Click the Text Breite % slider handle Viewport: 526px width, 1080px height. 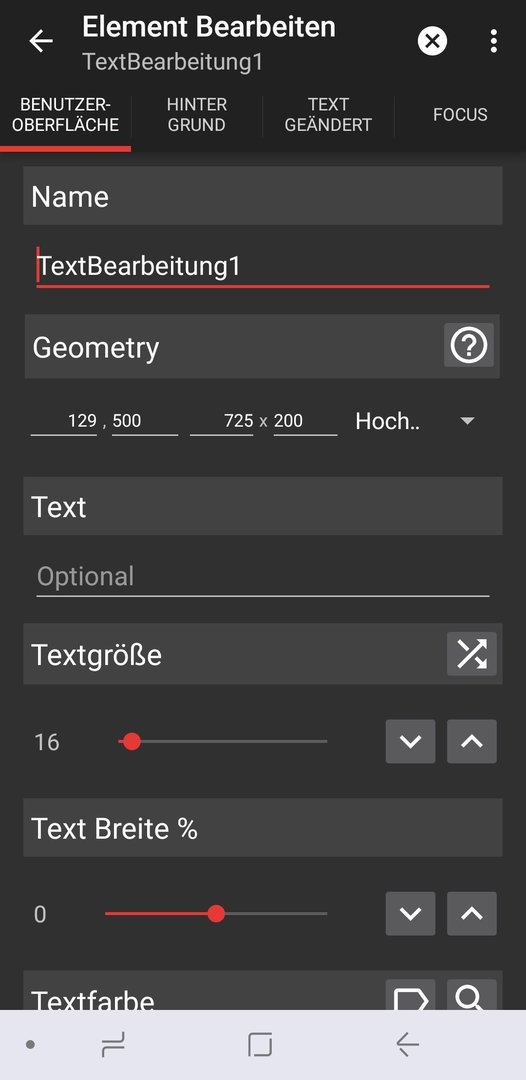(x=216, y=913)
